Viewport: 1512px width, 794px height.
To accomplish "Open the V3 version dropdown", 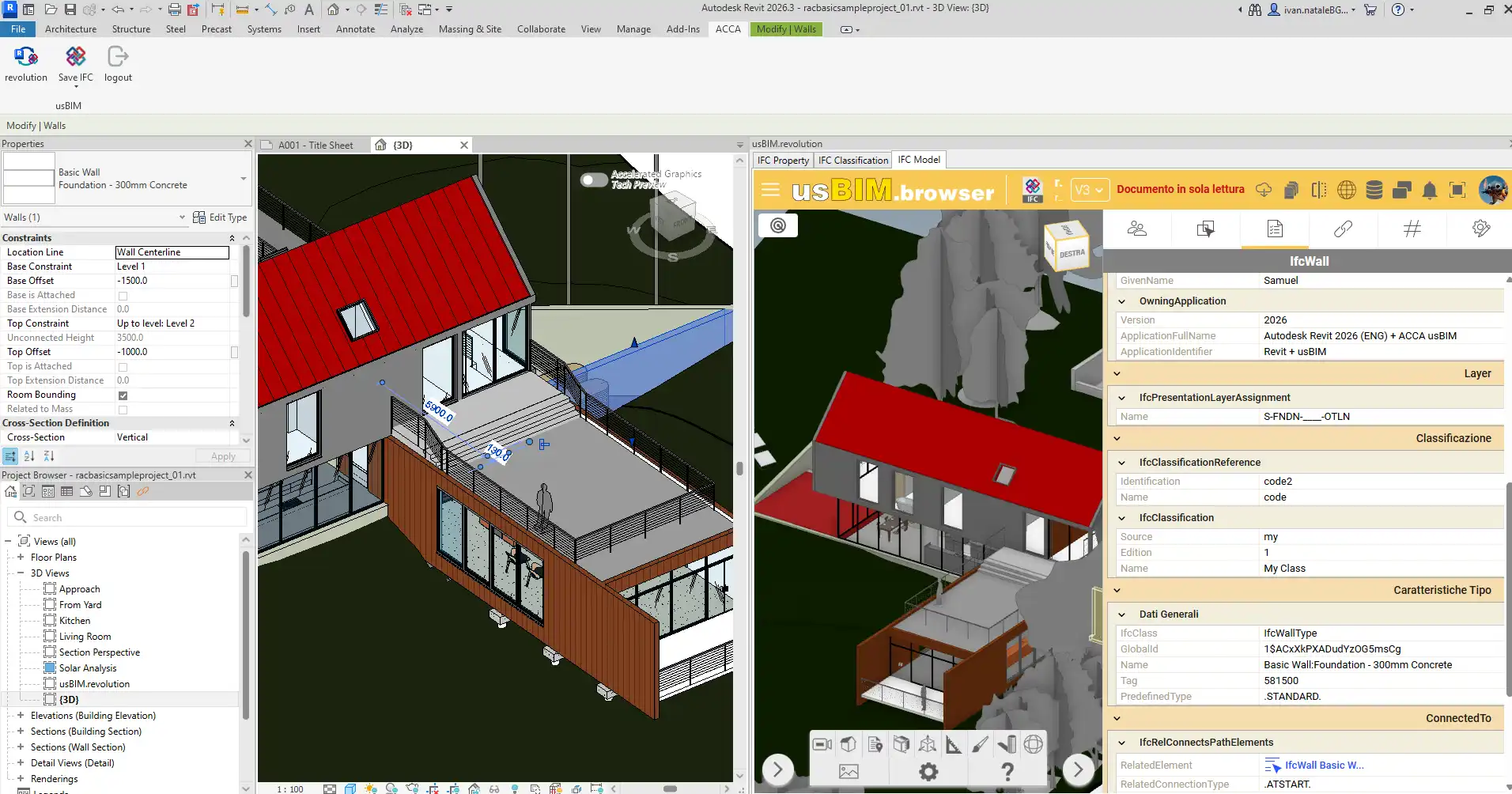I will coord(1088,191).
